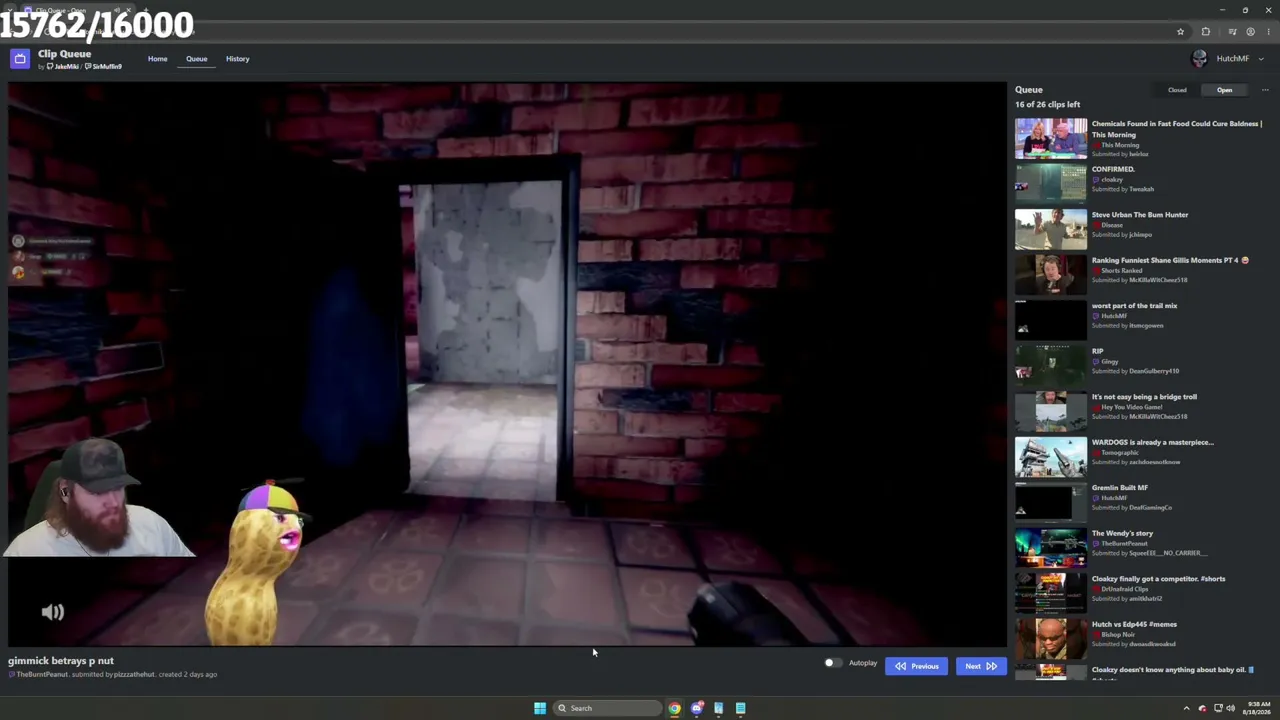Open the CONFIRMED. clip thumbnail
1280x720 pixels.
coord(1051,184)
